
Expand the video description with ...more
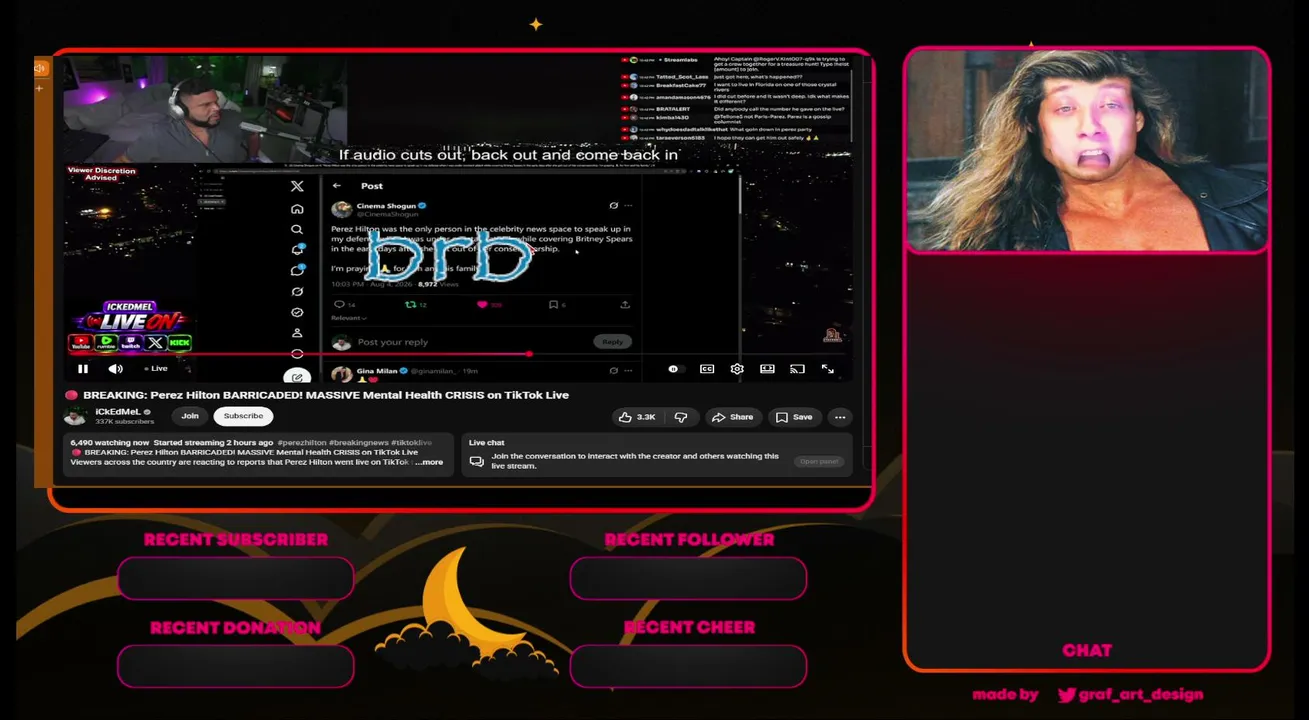tap(429, 462)
